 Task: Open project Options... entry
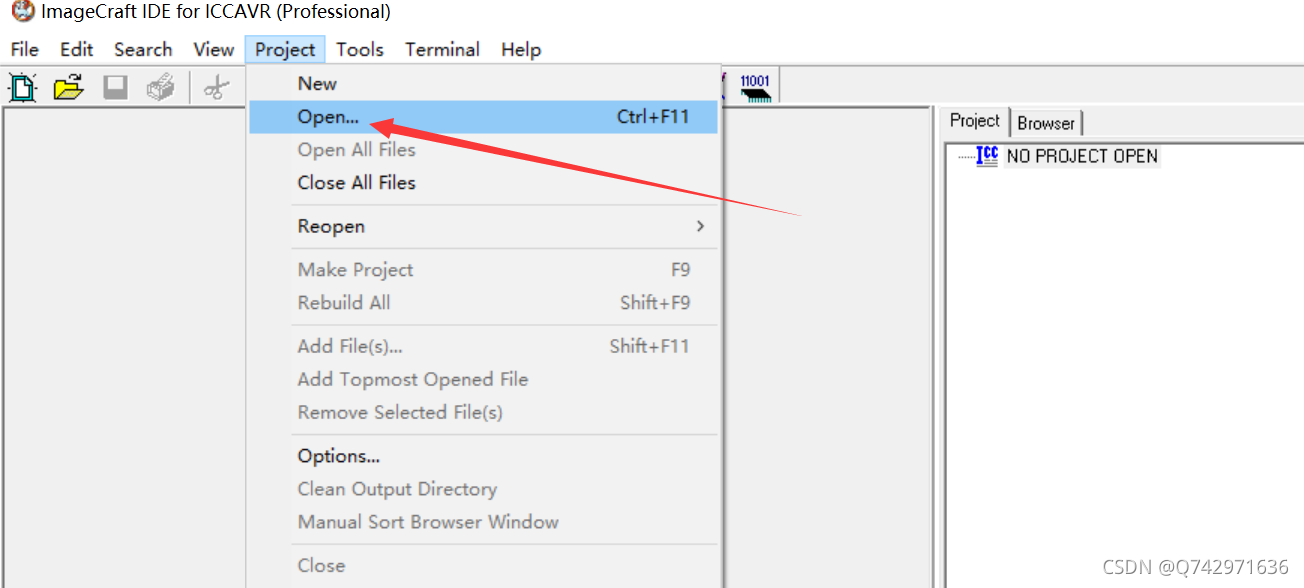338,456
